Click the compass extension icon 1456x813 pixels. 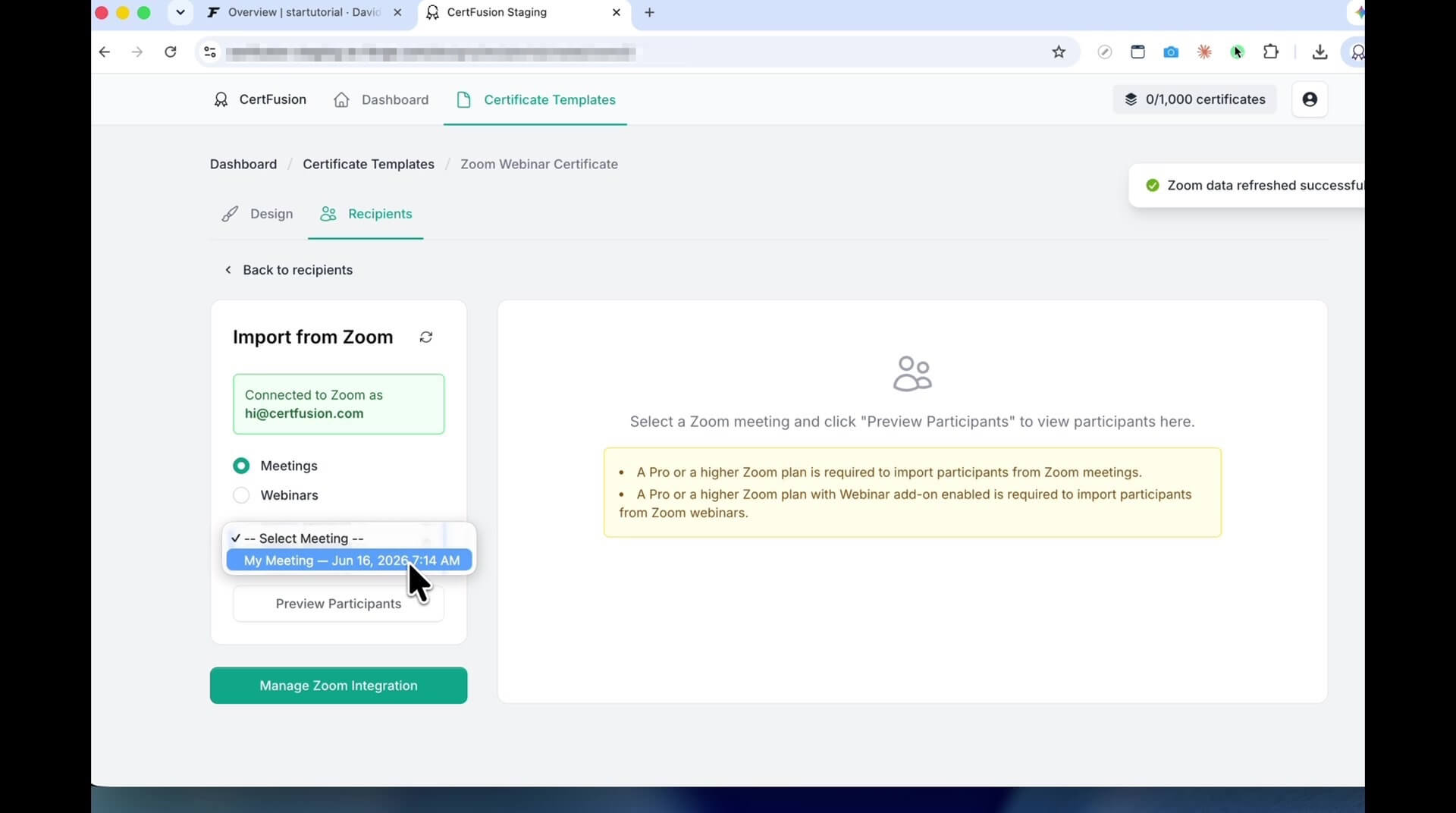1105,52
